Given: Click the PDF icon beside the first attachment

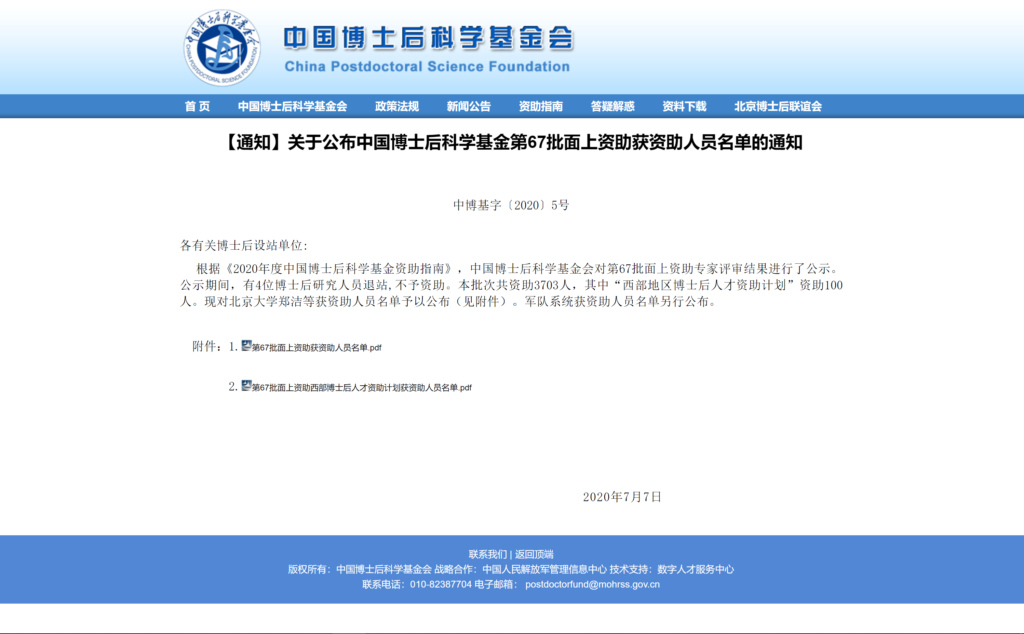Looking at the screenshot, I should coord(246,346).
